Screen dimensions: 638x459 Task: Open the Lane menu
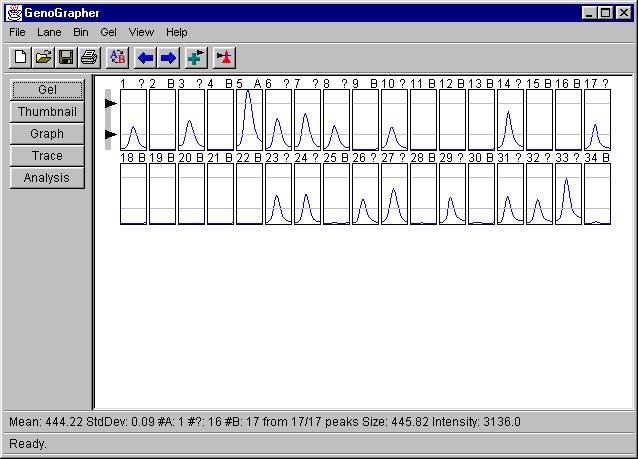pyautogui.click(x=49, y=32)
